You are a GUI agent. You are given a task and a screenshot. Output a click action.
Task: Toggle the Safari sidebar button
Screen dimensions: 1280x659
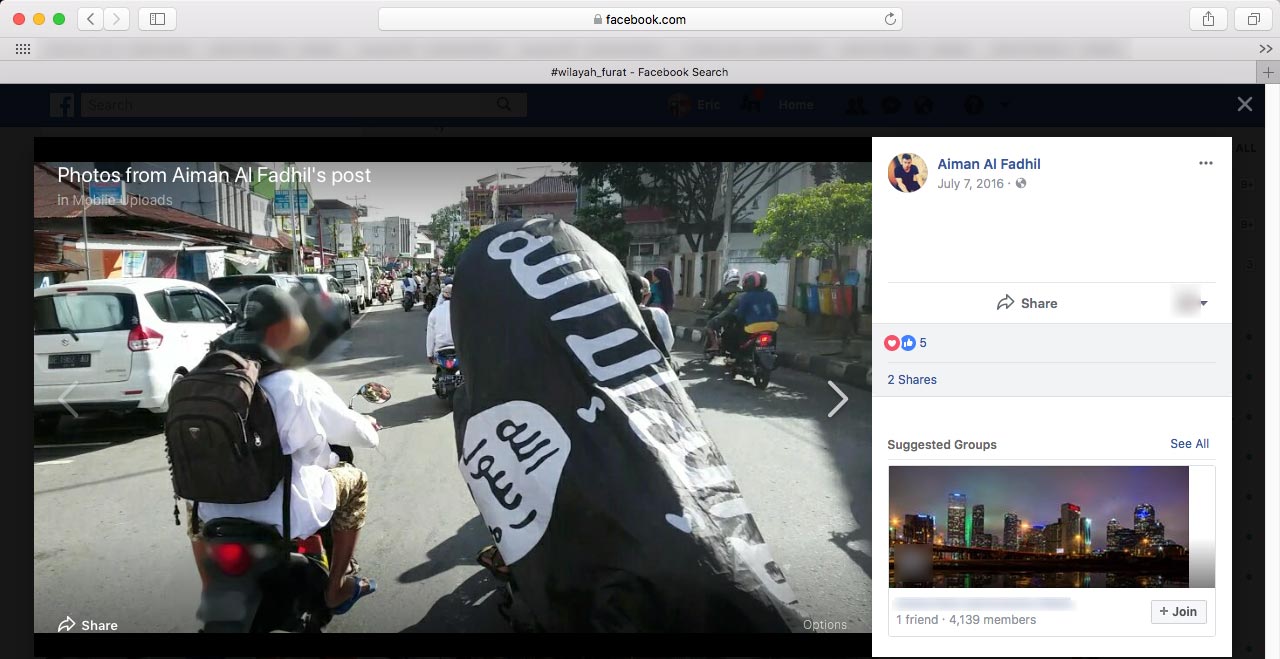pyautogui.click(x=157, y=19)
